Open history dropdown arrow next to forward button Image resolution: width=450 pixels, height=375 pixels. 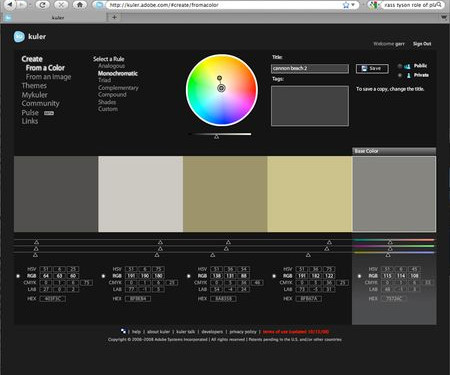[29, 5]
